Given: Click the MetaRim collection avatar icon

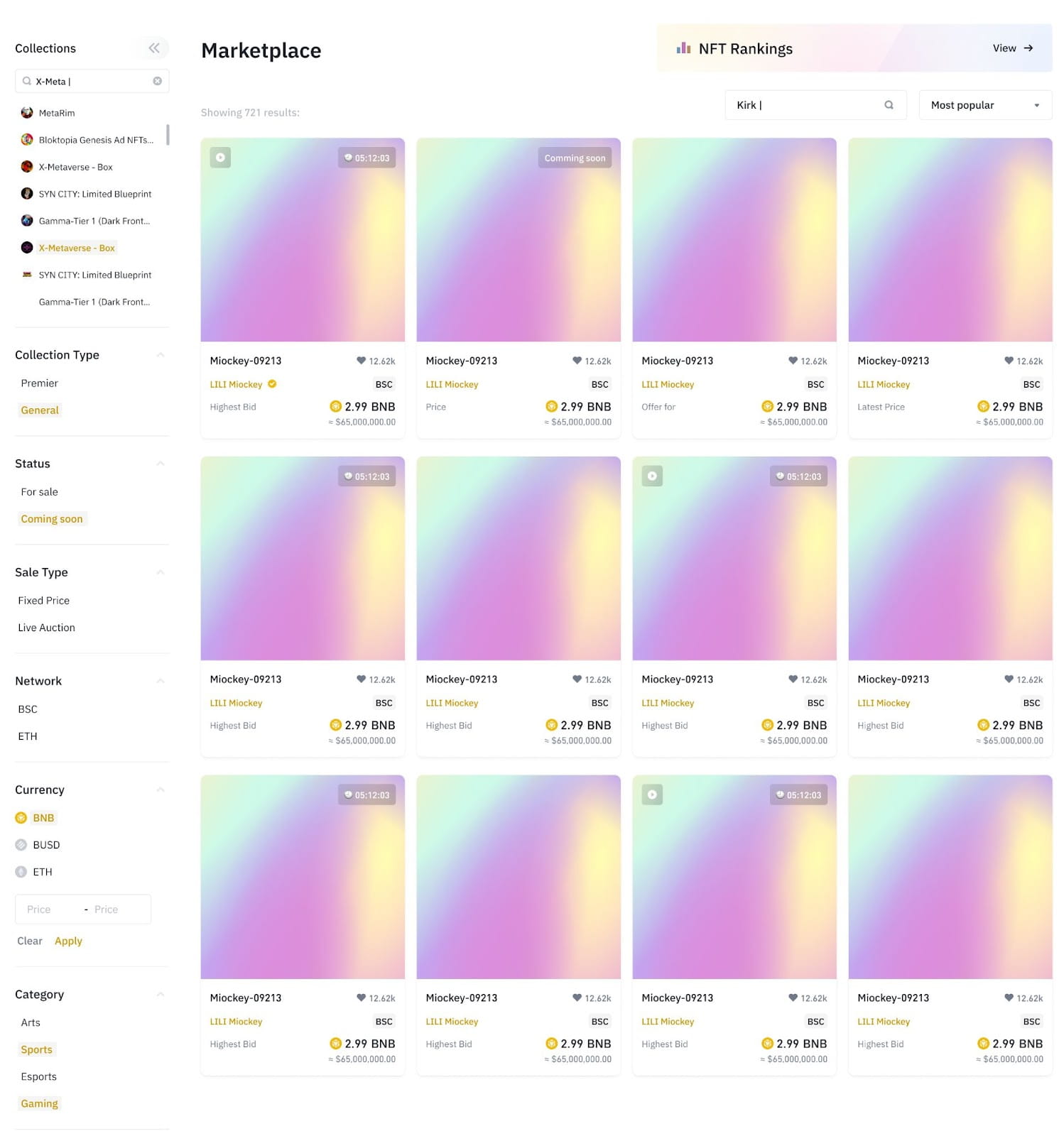Looking at the screenshot, I should point(27,113).
